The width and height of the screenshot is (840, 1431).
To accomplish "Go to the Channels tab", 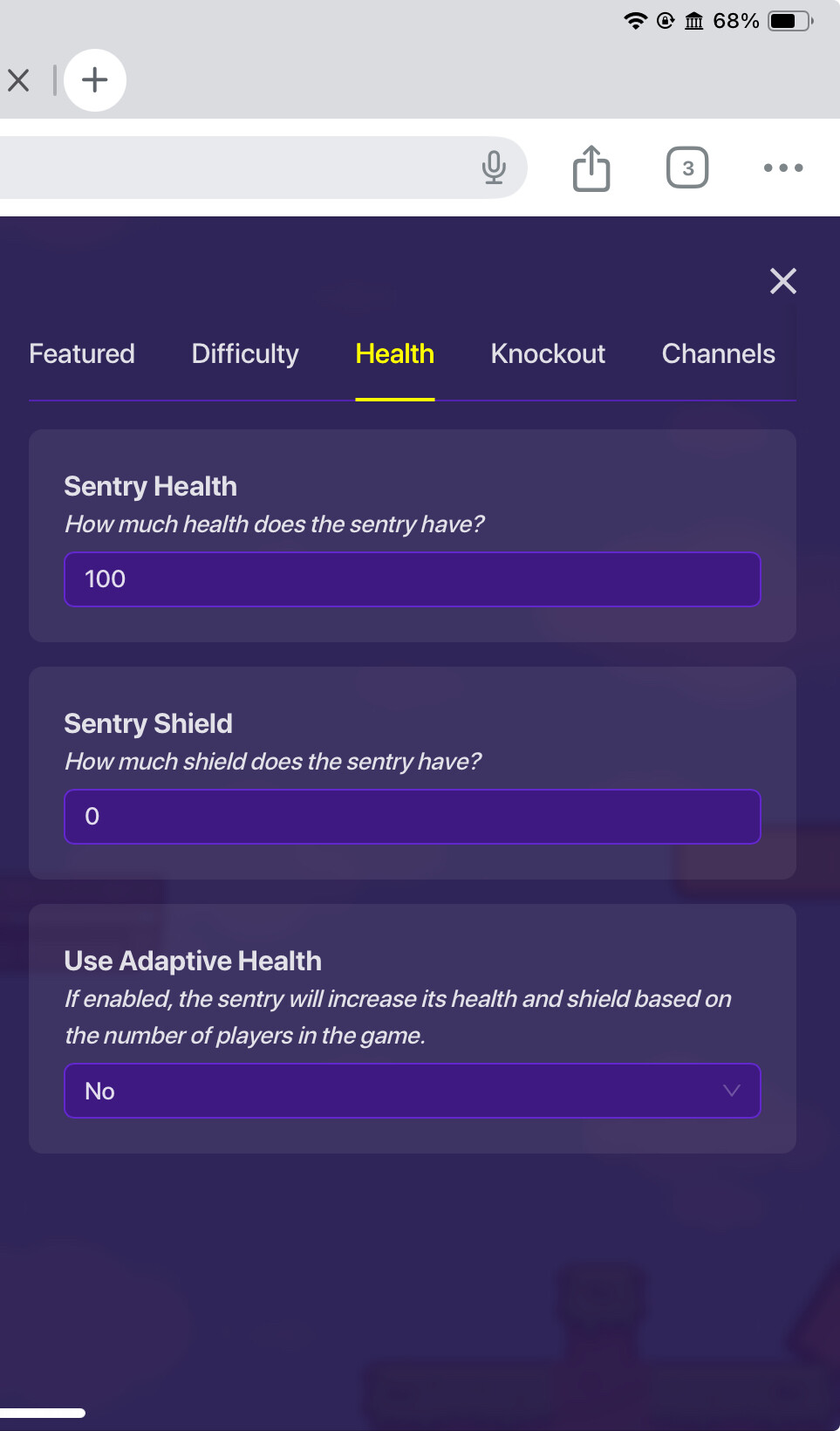I will (x=718, y=353).
